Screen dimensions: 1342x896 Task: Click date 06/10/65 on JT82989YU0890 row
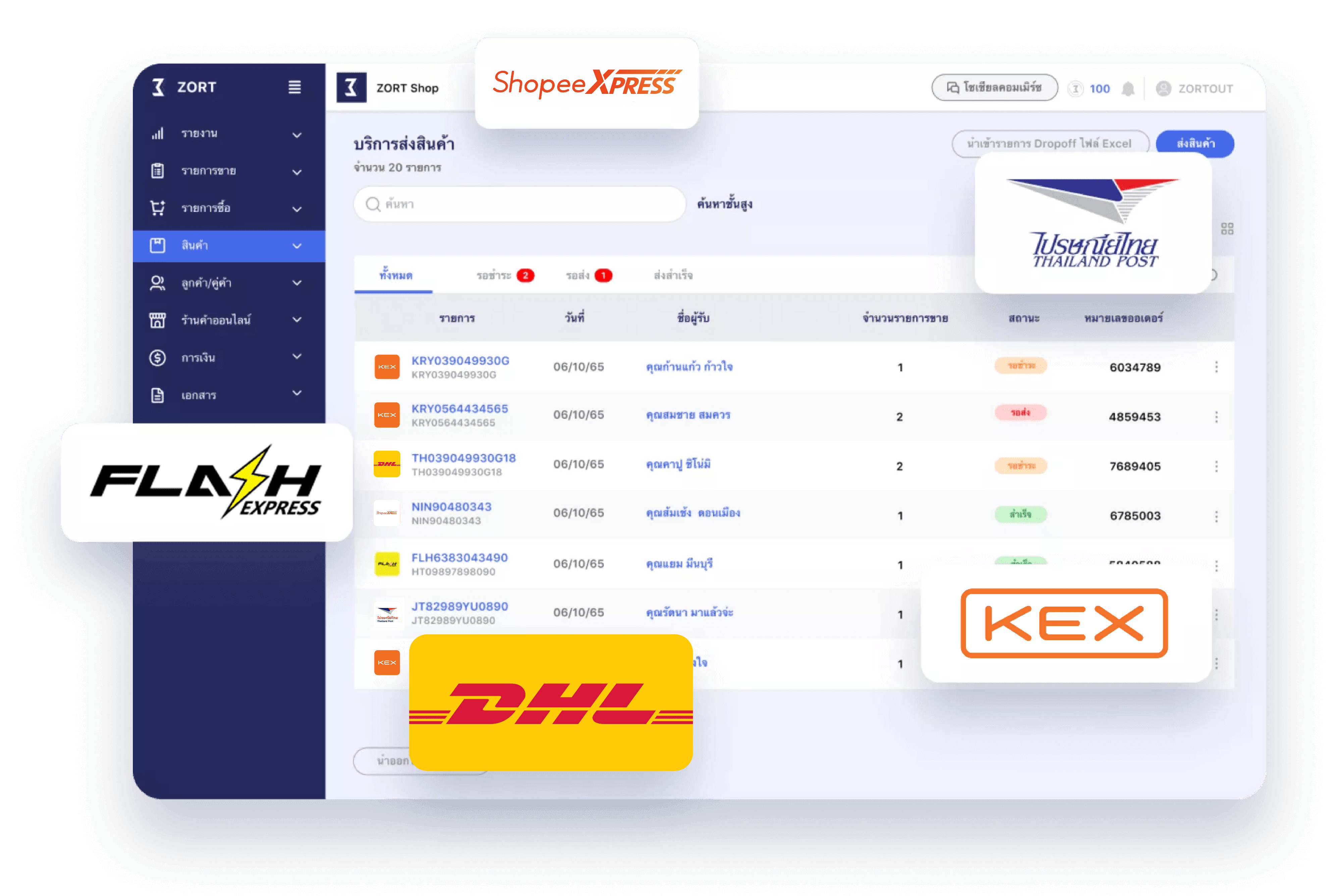[x=578, y=613]
